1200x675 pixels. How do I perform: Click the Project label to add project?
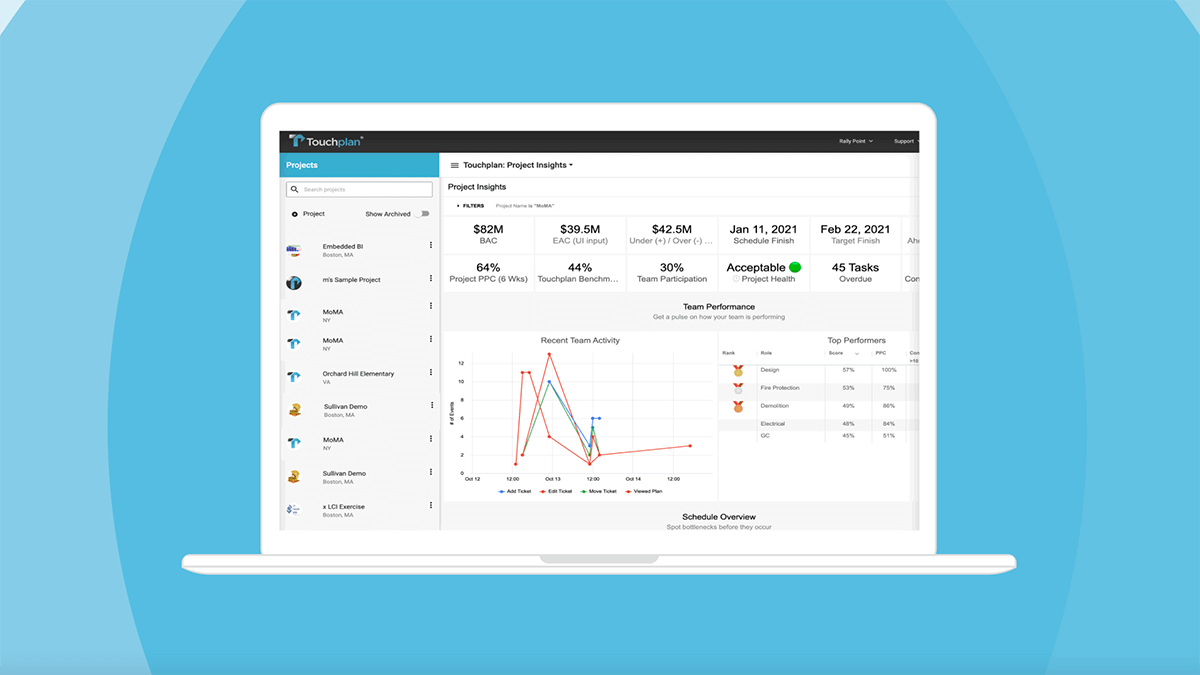(x=314, y=214)
